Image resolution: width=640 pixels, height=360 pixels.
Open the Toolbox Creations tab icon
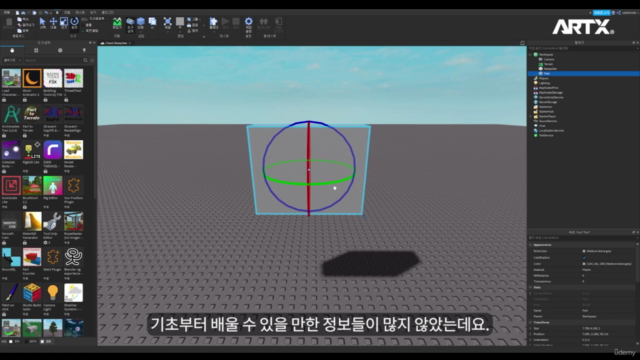84,50
